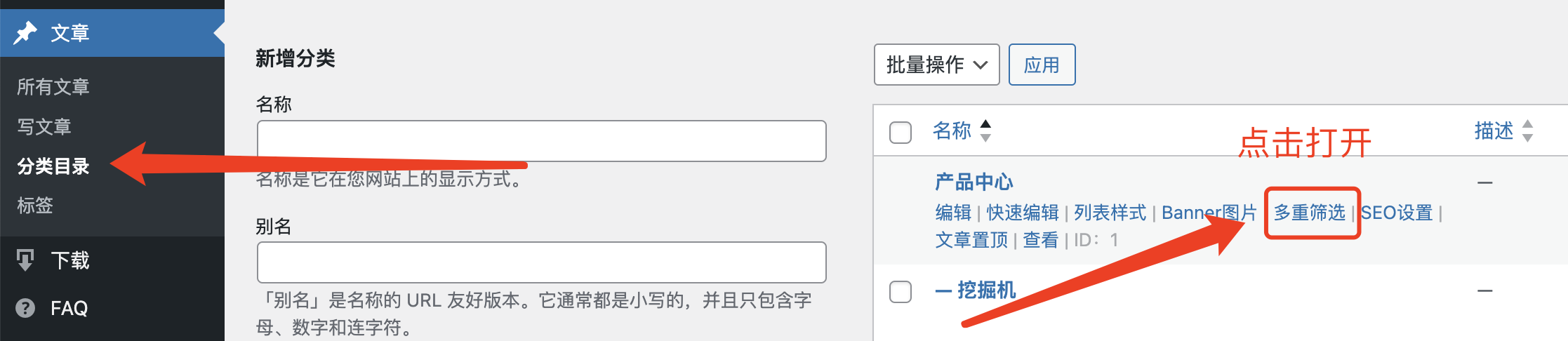
Task: Toggle the select-all checkbox in table header
Action: (901, 132)
